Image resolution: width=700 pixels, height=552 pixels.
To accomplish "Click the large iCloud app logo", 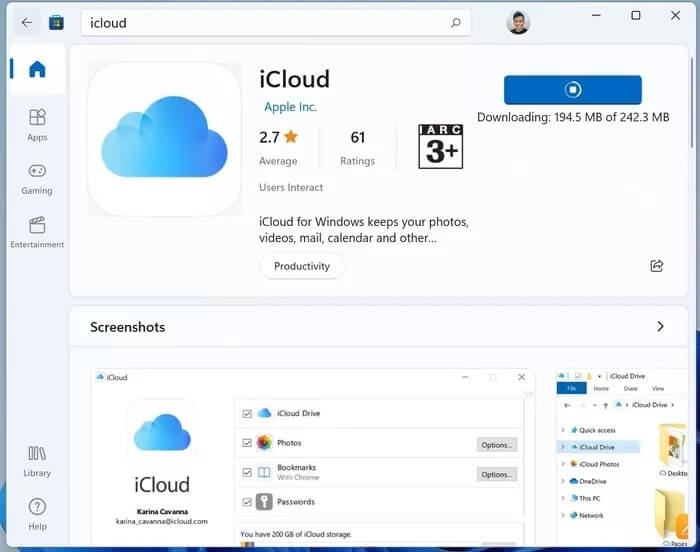I will click(165, 139).
